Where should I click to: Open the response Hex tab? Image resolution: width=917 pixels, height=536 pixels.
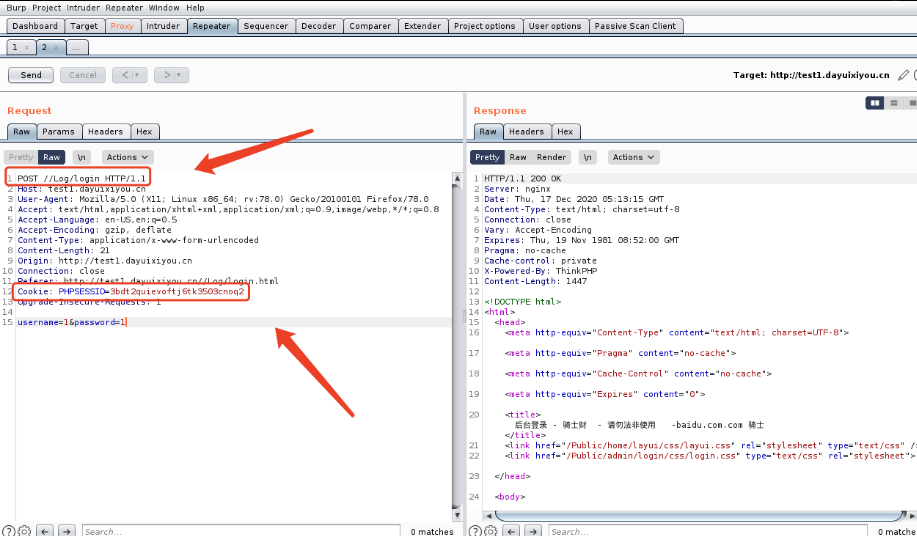(x=565, y=132)
